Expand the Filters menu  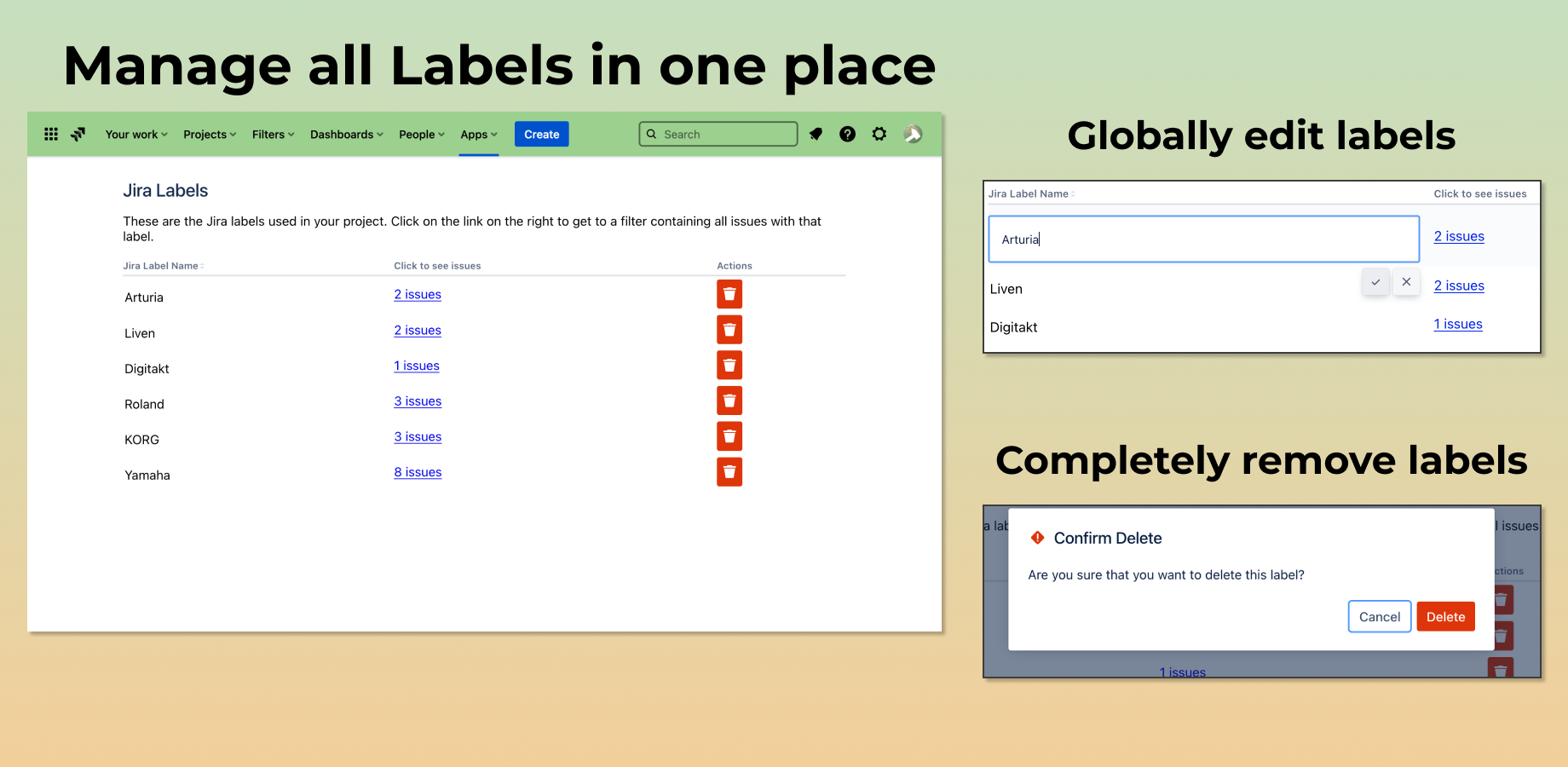click(273, 135)
